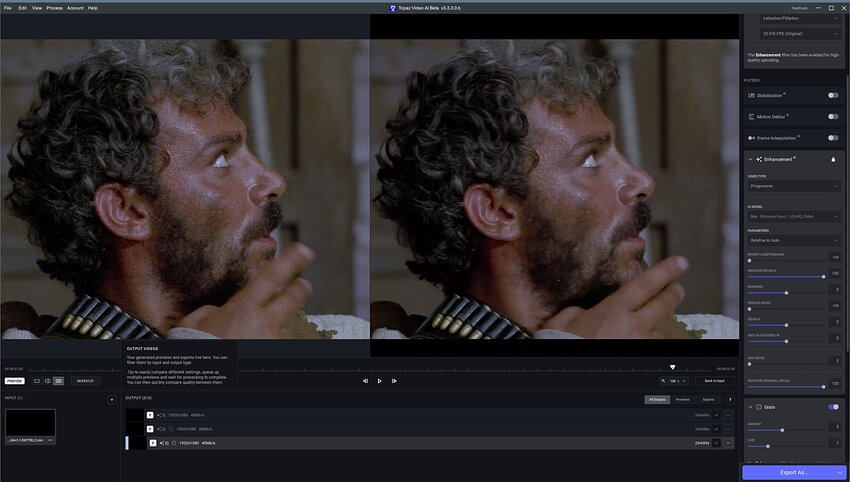Toggle checkmark on the 23m59s output row
The height and width of the screenshot is (482, 850).
716,443
